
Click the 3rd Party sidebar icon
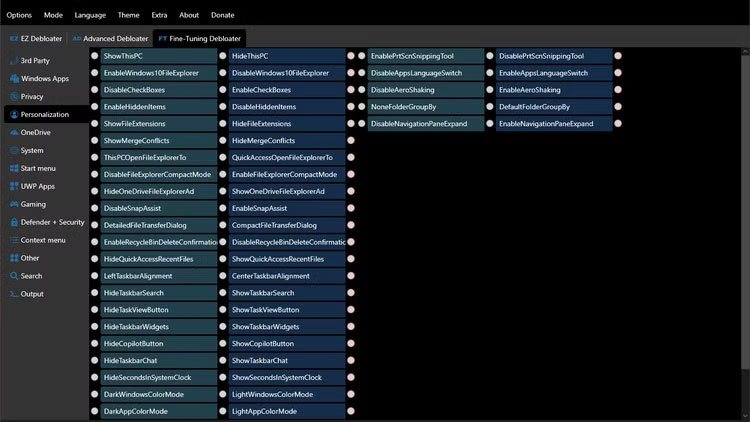(x=12, y=60)
